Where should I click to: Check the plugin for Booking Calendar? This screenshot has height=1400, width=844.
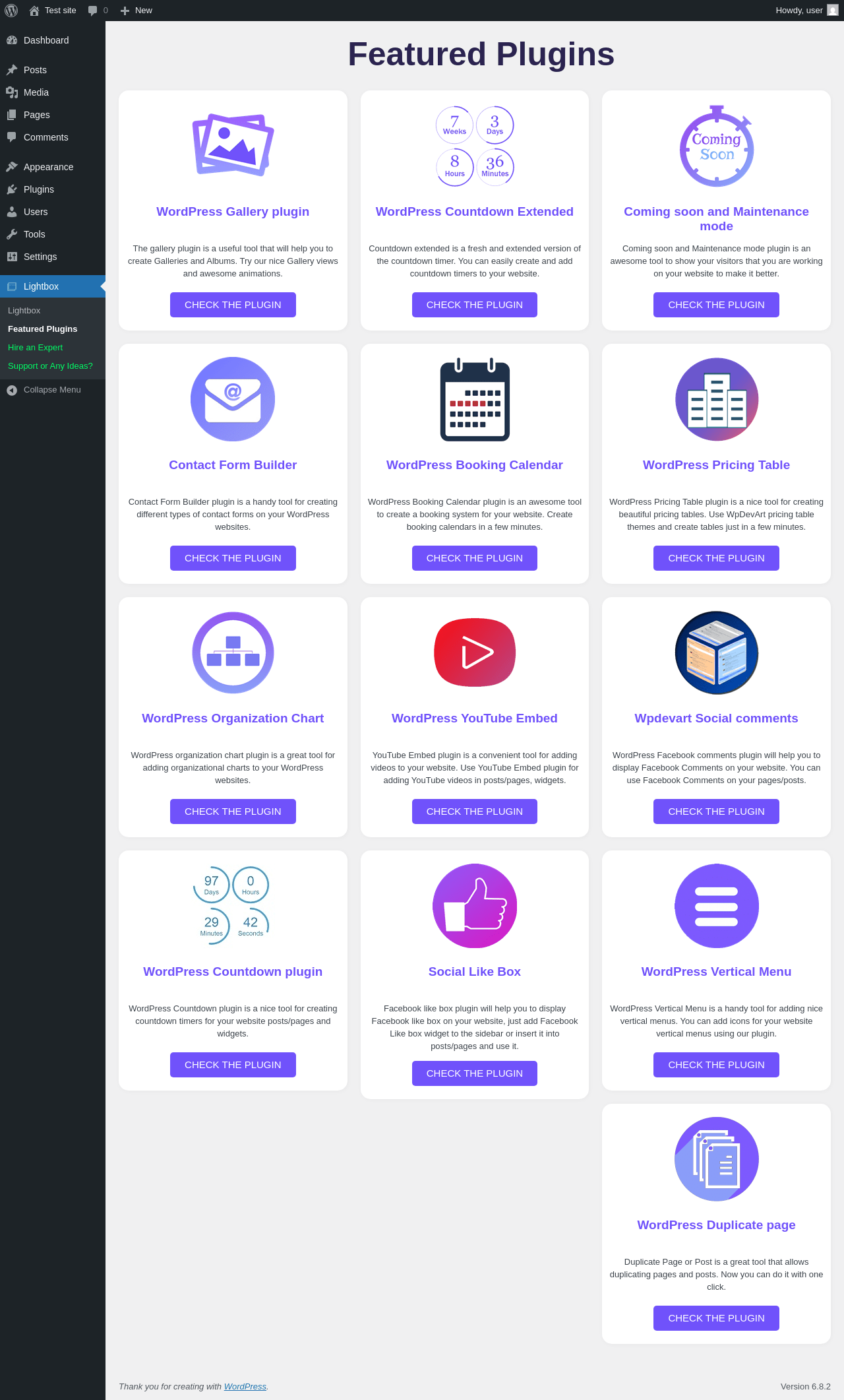(475, 558)
